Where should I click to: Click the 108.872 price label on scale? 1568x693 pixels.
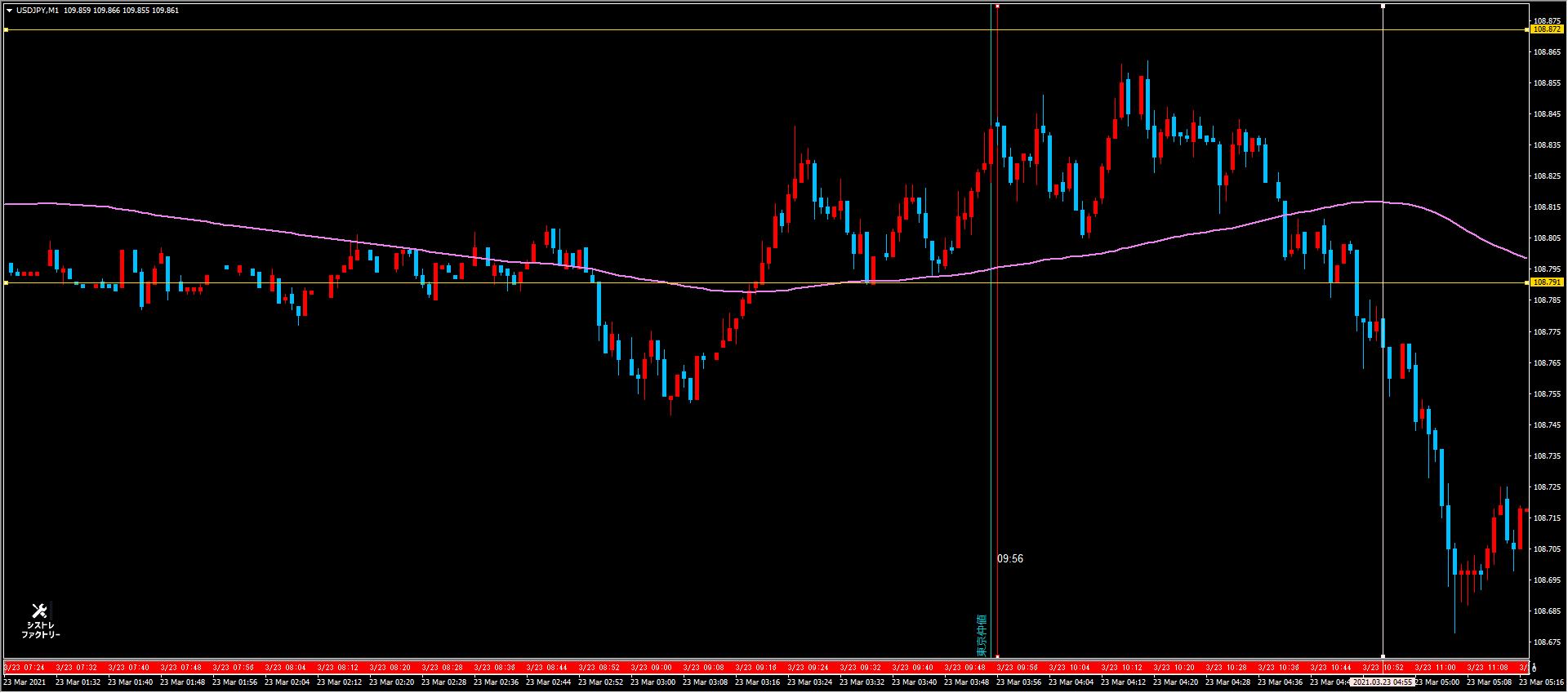pyautogui.click(x=1547, y=29)
